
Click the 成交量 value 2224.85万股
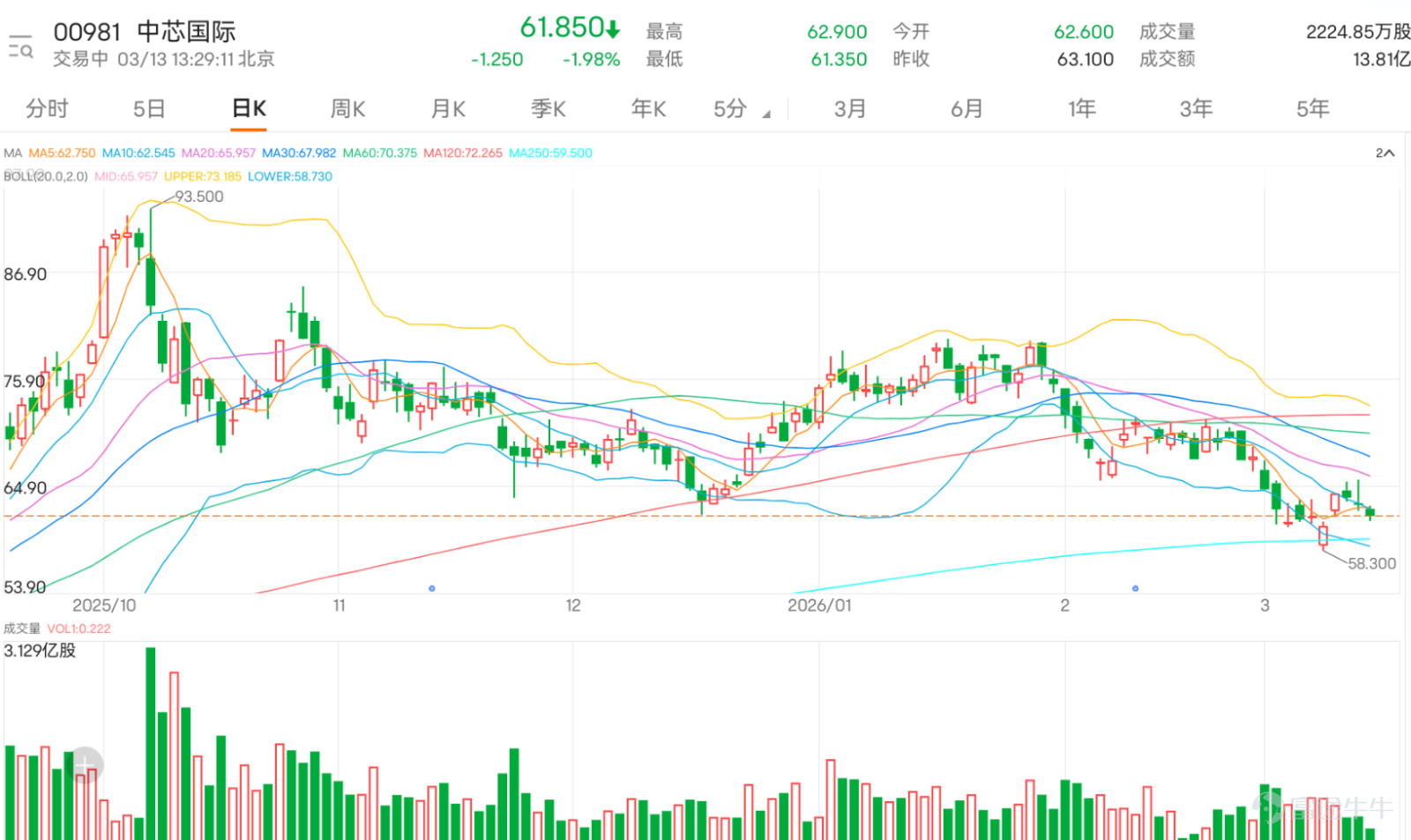(x=1358, y=32)
